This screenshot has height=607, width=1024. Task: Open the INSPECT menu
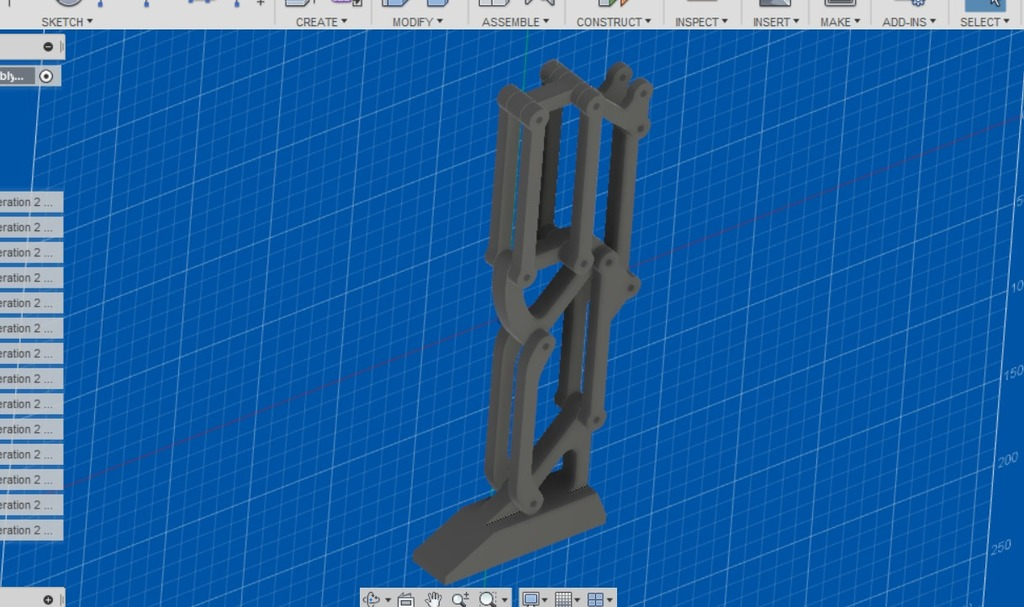pos(701,22)
